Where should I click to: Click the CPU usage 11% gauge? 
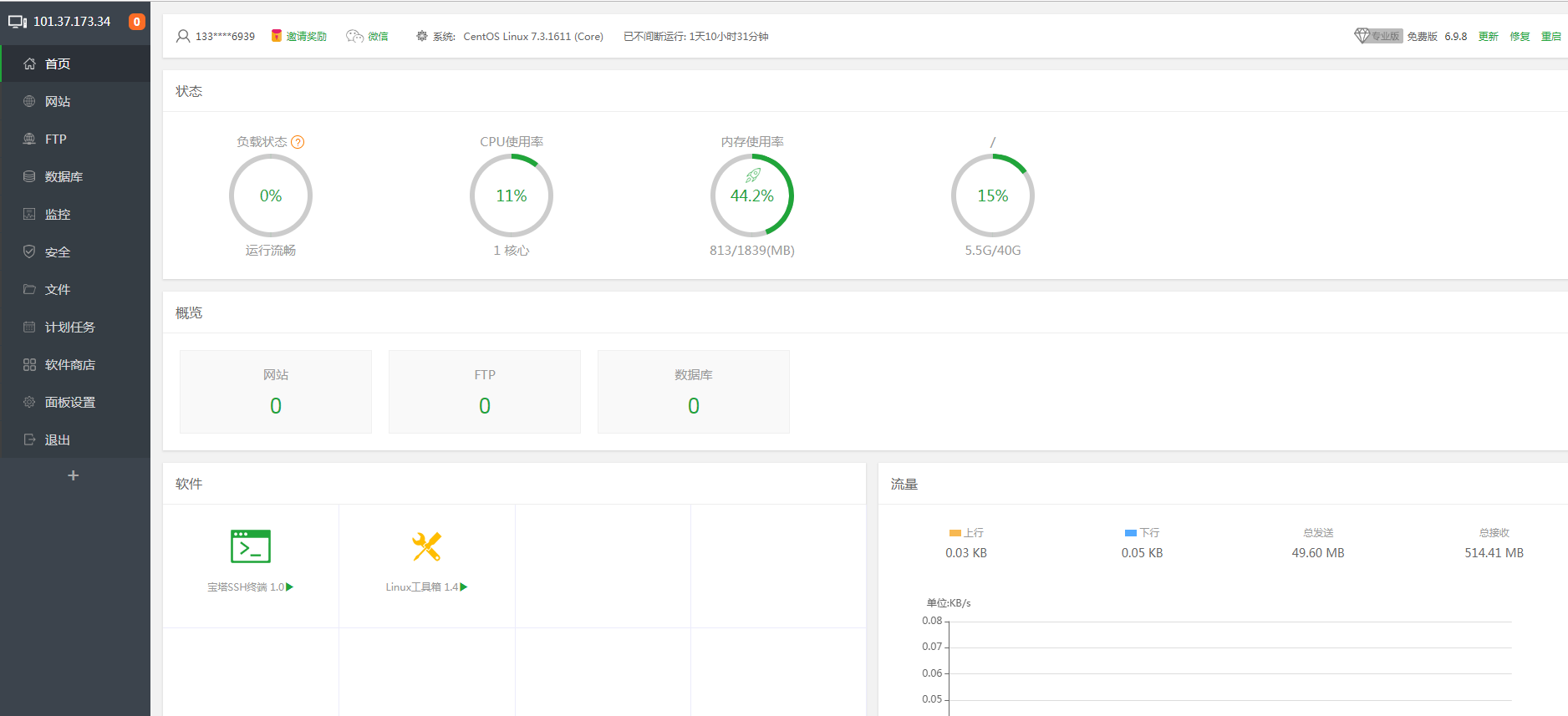[512, 196]
